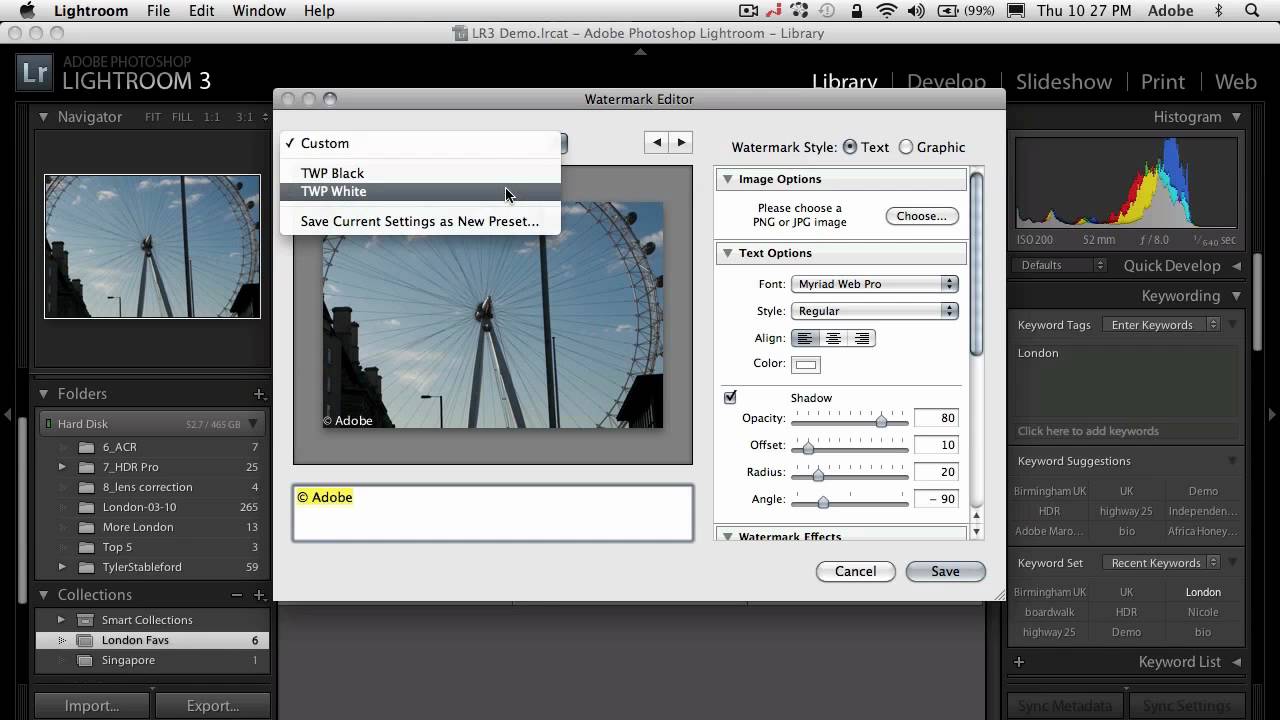Image resolution: width=1280 pixels, height=720 pixels.
Task: Add a new folder with plus icon
Action: 259,394
